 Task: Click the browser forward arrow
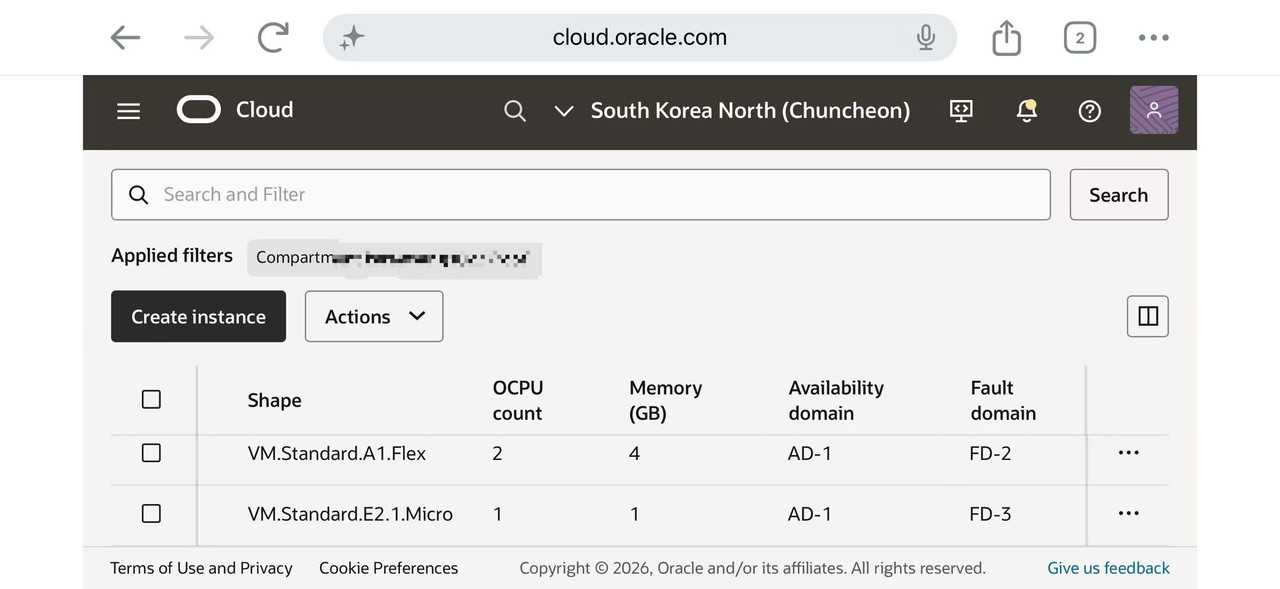(x=199, y=38)
